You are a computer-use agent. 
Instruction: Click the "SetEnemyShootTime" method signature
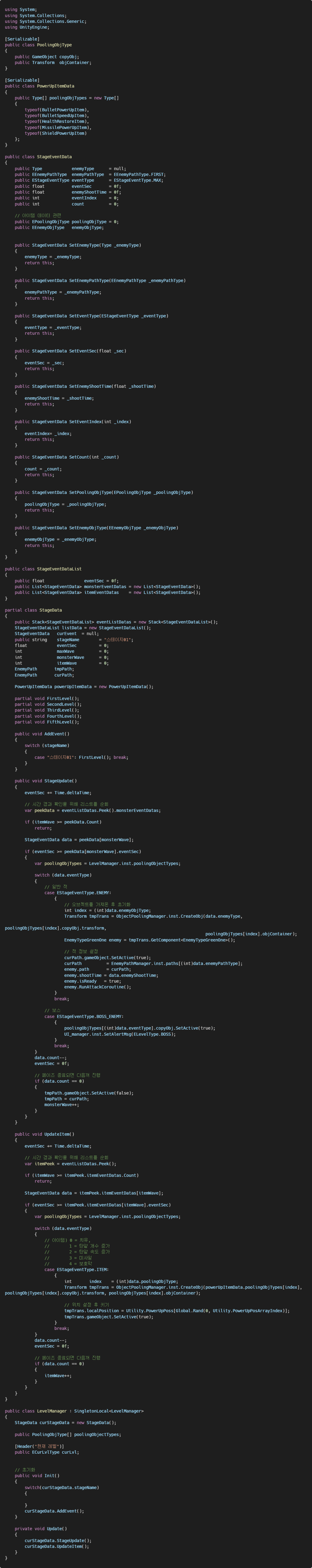tap(85, 387)
